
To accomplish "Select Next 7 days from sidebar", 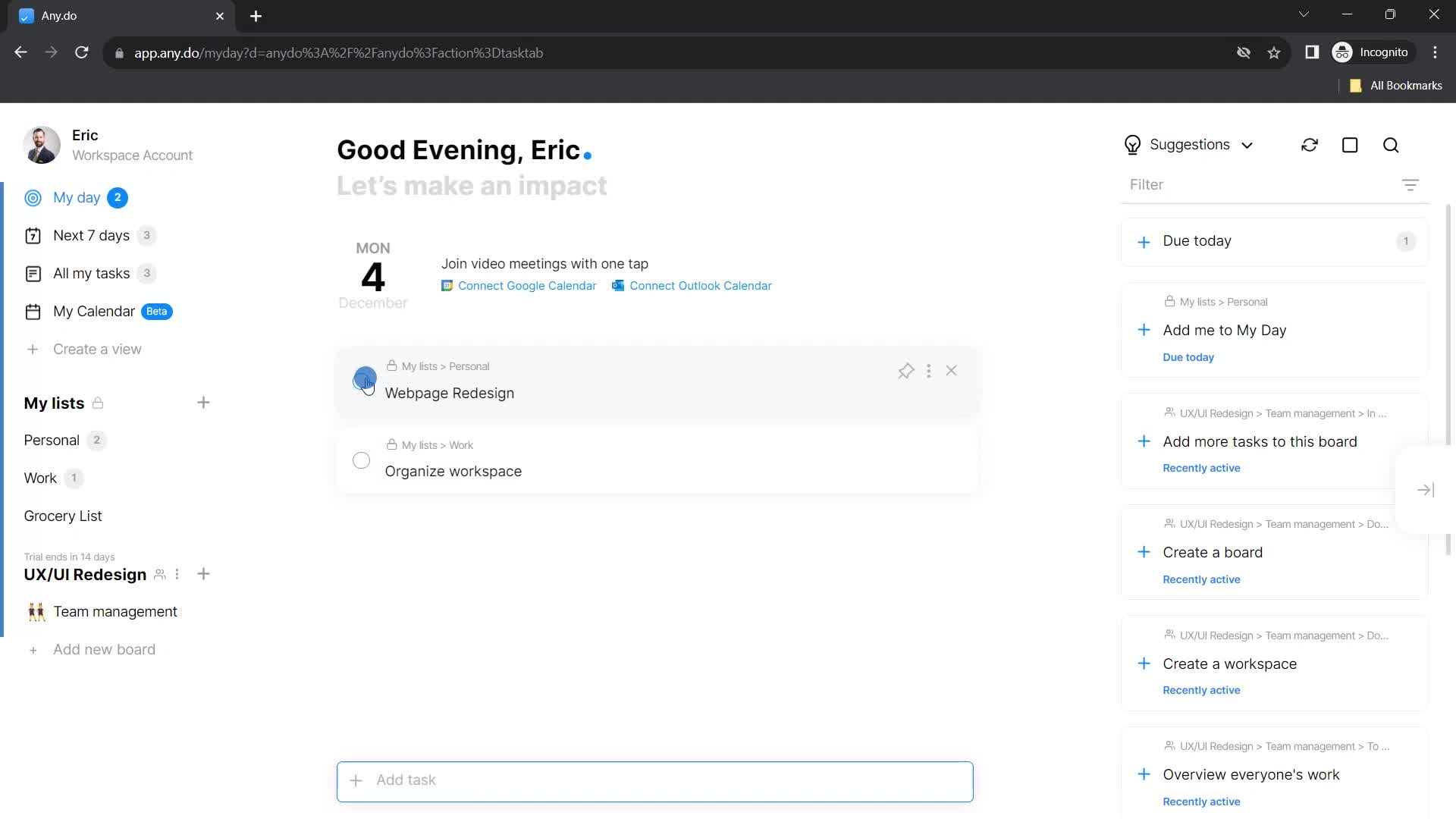I will click(x=92, y=235).
